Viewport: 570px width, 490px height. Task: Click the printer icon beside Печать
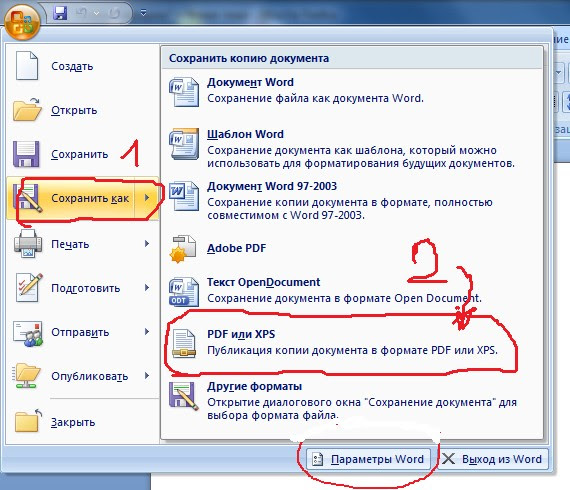(x=28, y=244)
